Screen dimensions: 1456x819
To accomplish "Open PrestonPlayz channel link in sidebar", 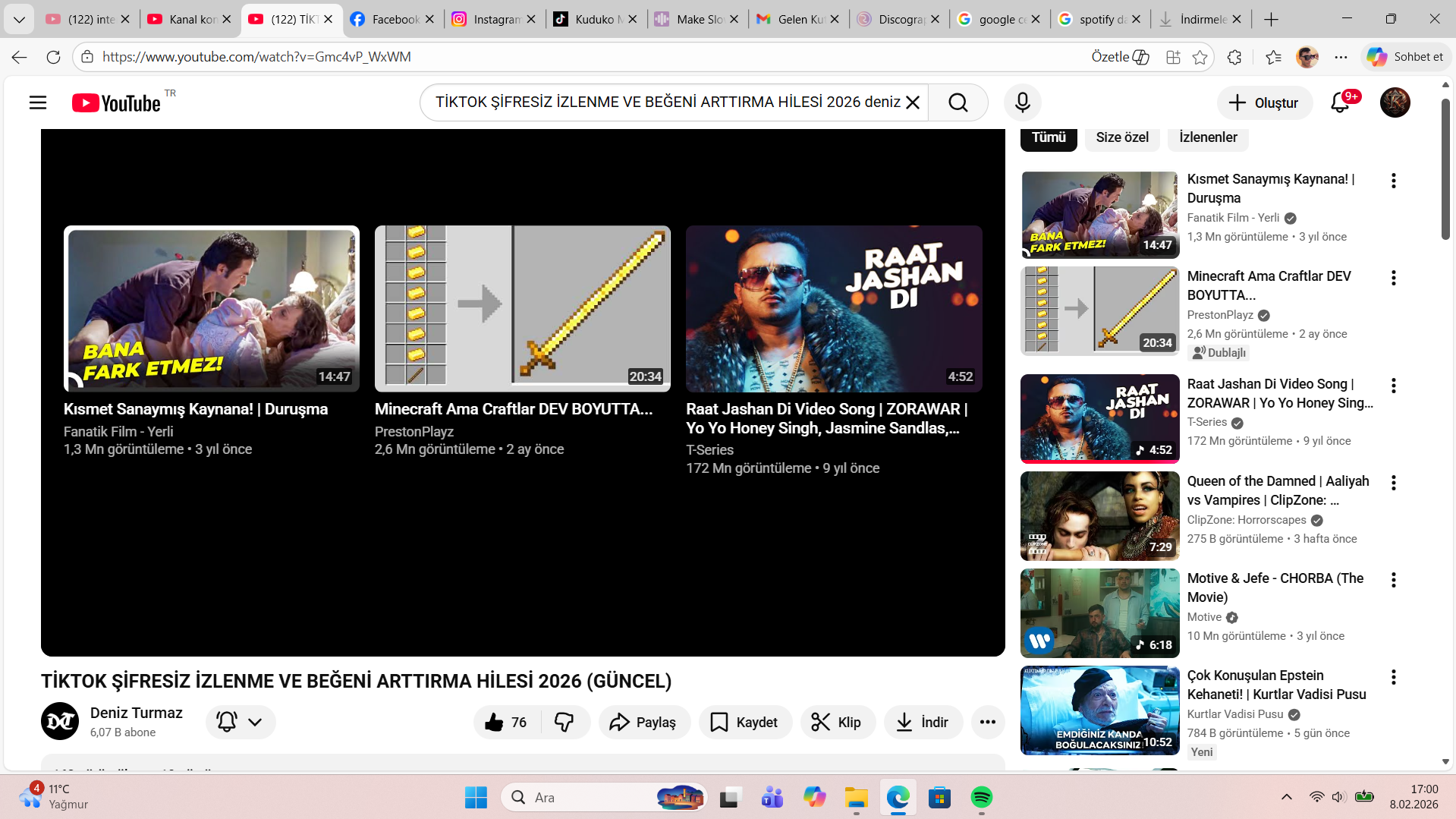I will [1220, 315].
